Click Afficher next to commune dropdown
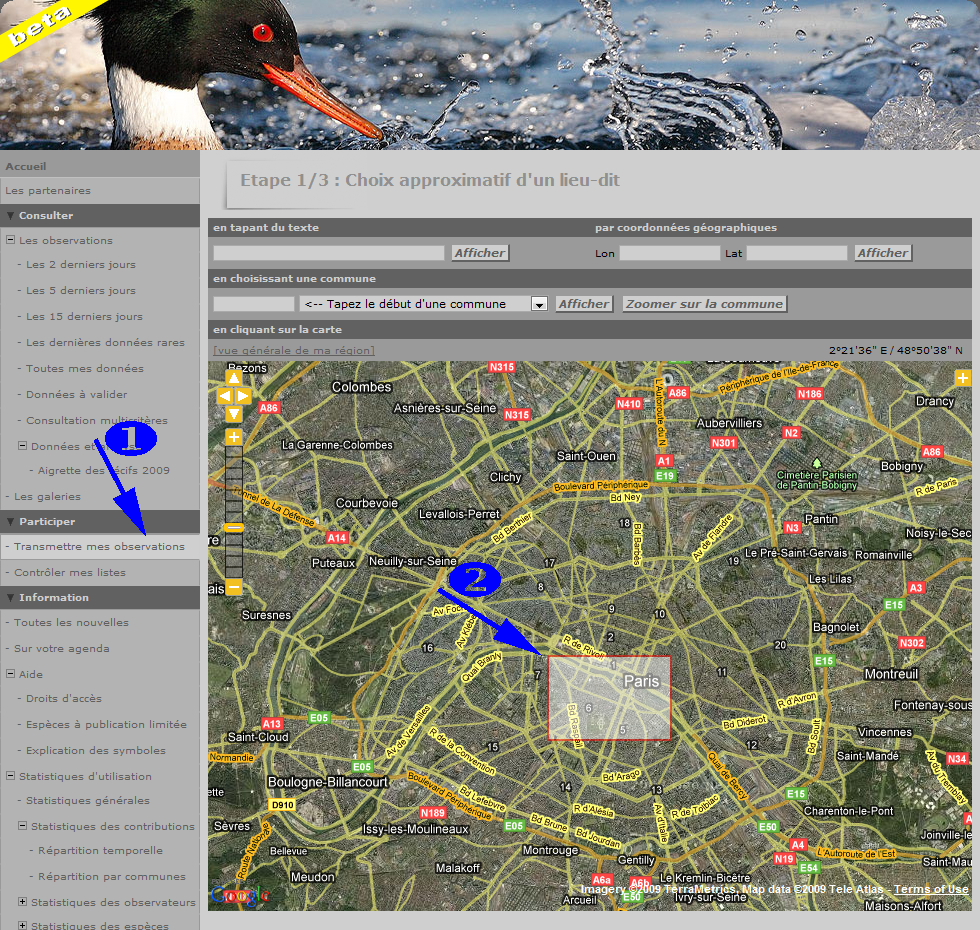 coord(584,304)
